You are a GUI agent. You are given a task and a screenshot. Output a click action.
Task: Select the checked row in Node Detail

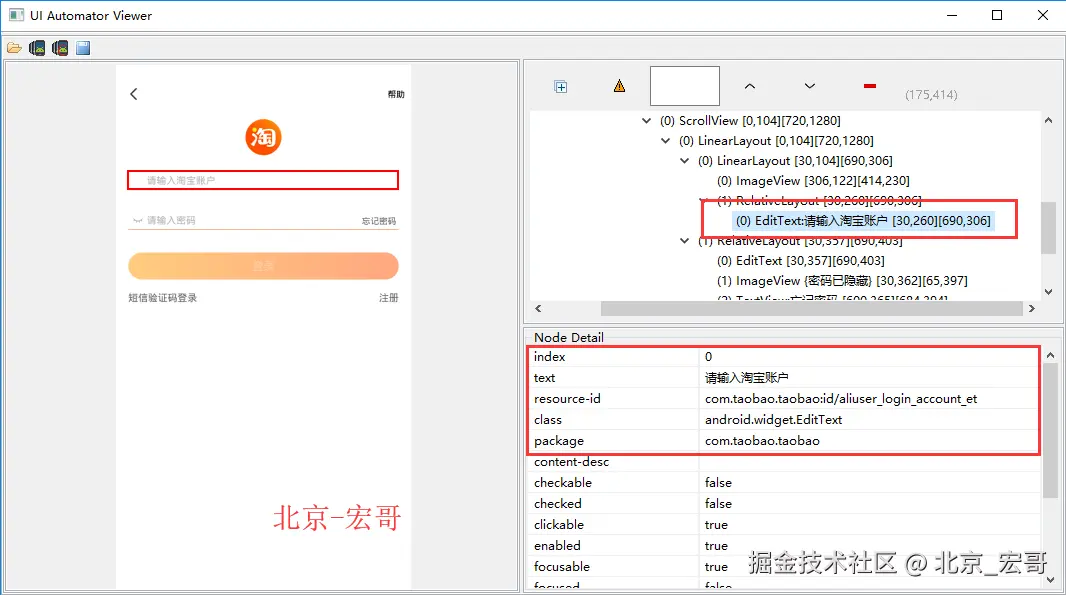coord(784,504)
